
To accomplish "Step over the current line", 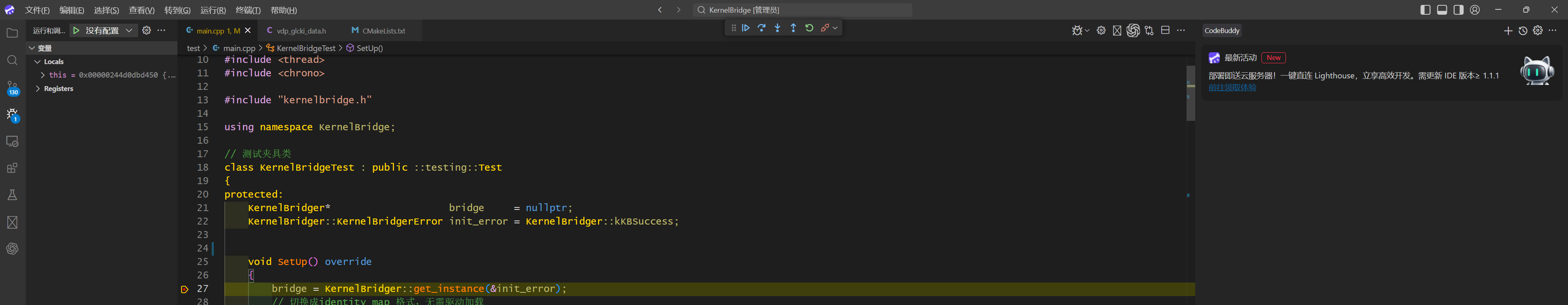I will coord(762,28).
